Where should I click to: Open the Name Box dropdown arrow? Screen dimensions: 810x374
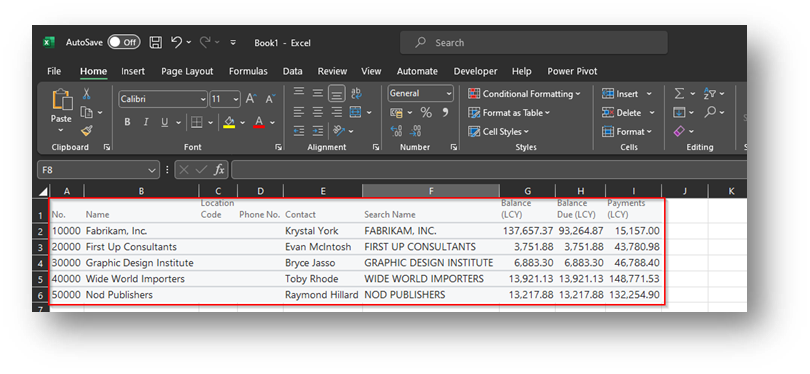(x=152, y=169)
